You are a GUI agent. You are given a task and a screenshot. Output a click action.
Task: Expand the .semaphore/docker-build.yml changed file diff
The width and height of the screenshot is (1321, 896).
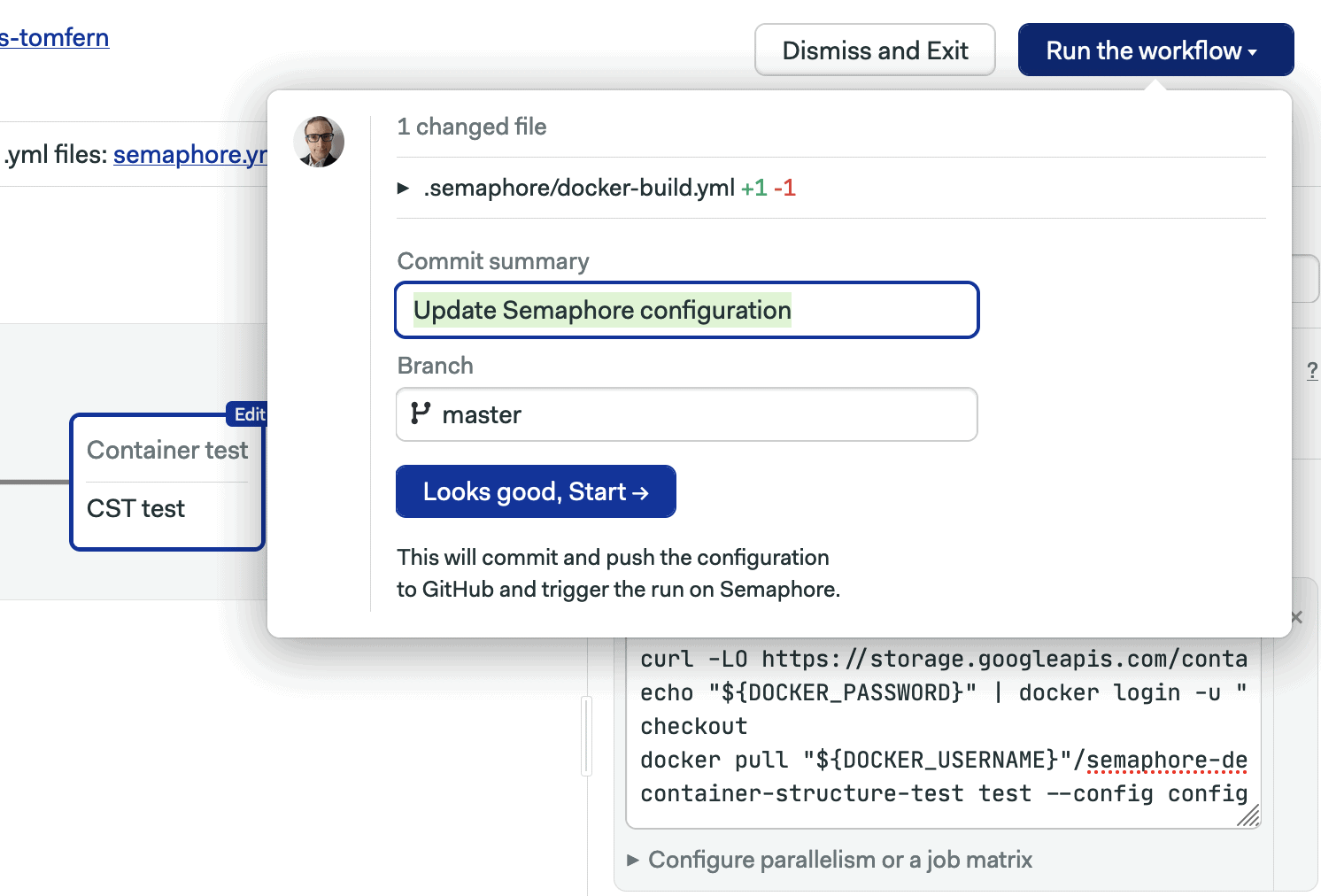pos(403,188)
